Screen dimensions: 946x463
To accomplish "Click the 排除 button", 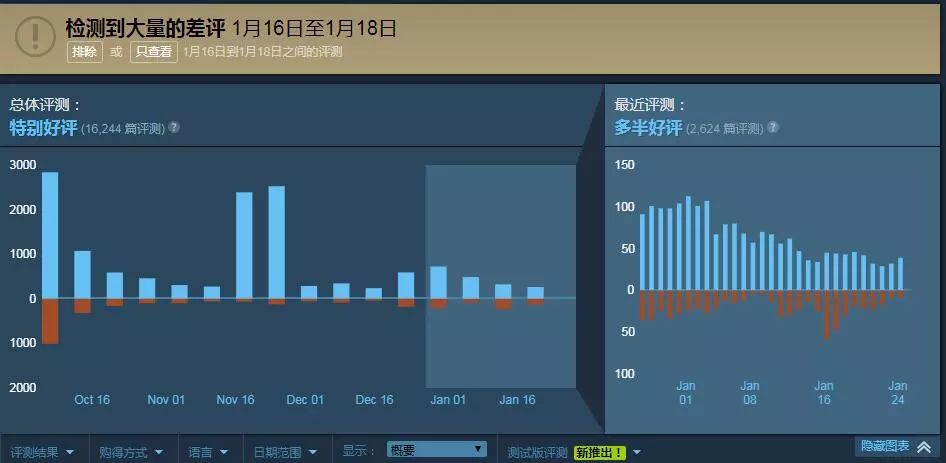I will click(x=84, y=52).
